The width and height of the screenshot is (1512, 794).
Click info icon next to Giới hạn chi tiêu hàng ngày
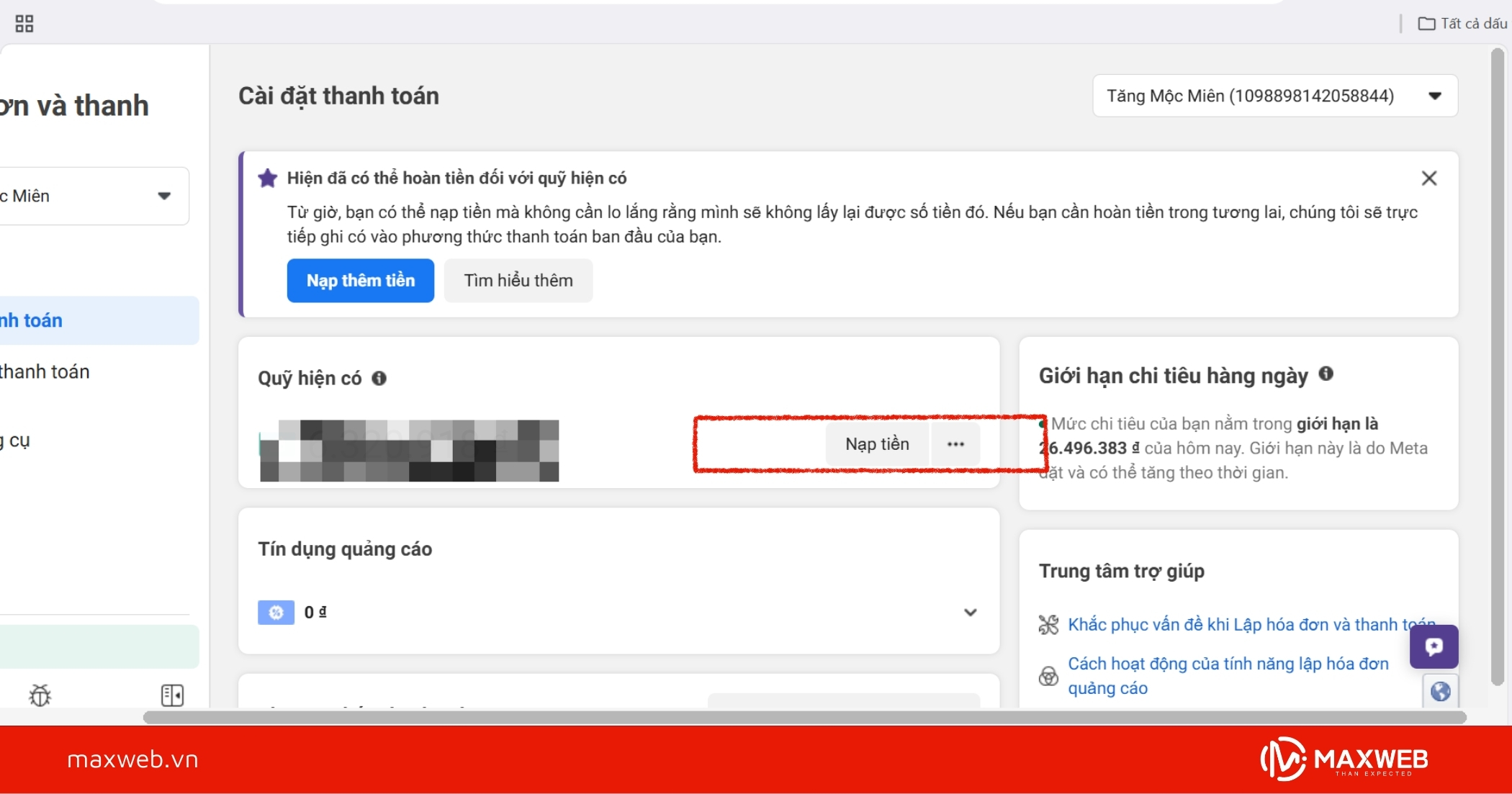point(1326,374)
